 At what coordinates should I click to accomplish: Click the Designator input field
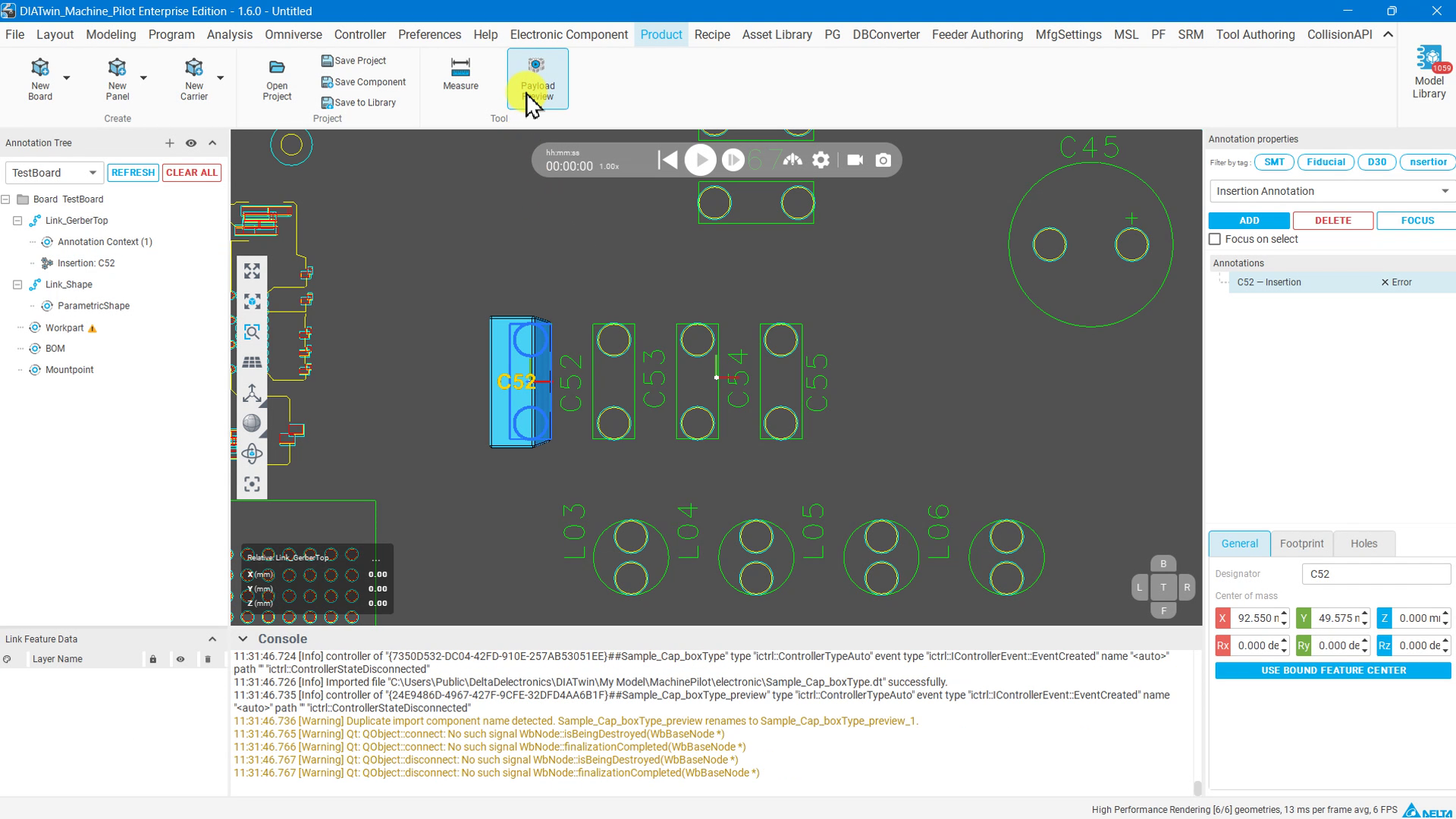tap(1376, 574)
